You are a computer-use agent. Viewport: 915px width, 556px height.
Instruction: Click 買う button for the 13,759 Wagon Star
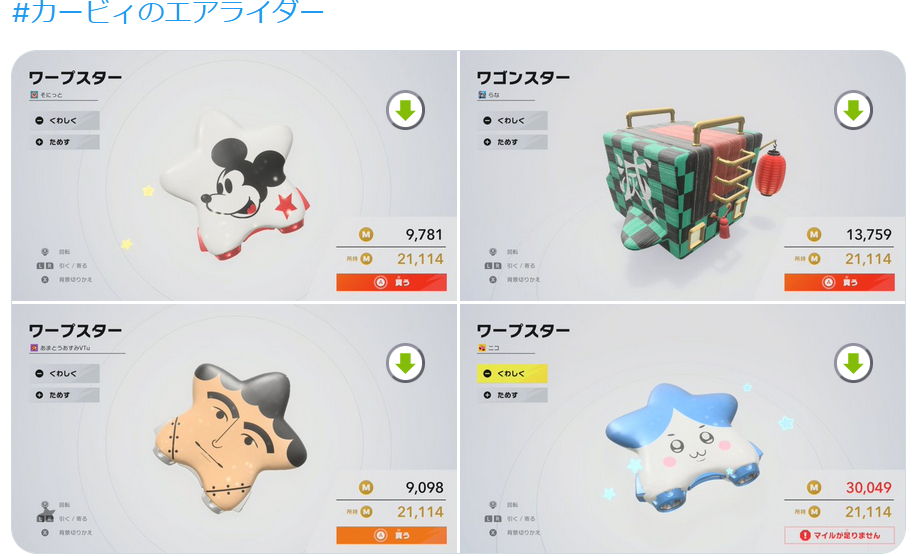click(x=839, y=282)
